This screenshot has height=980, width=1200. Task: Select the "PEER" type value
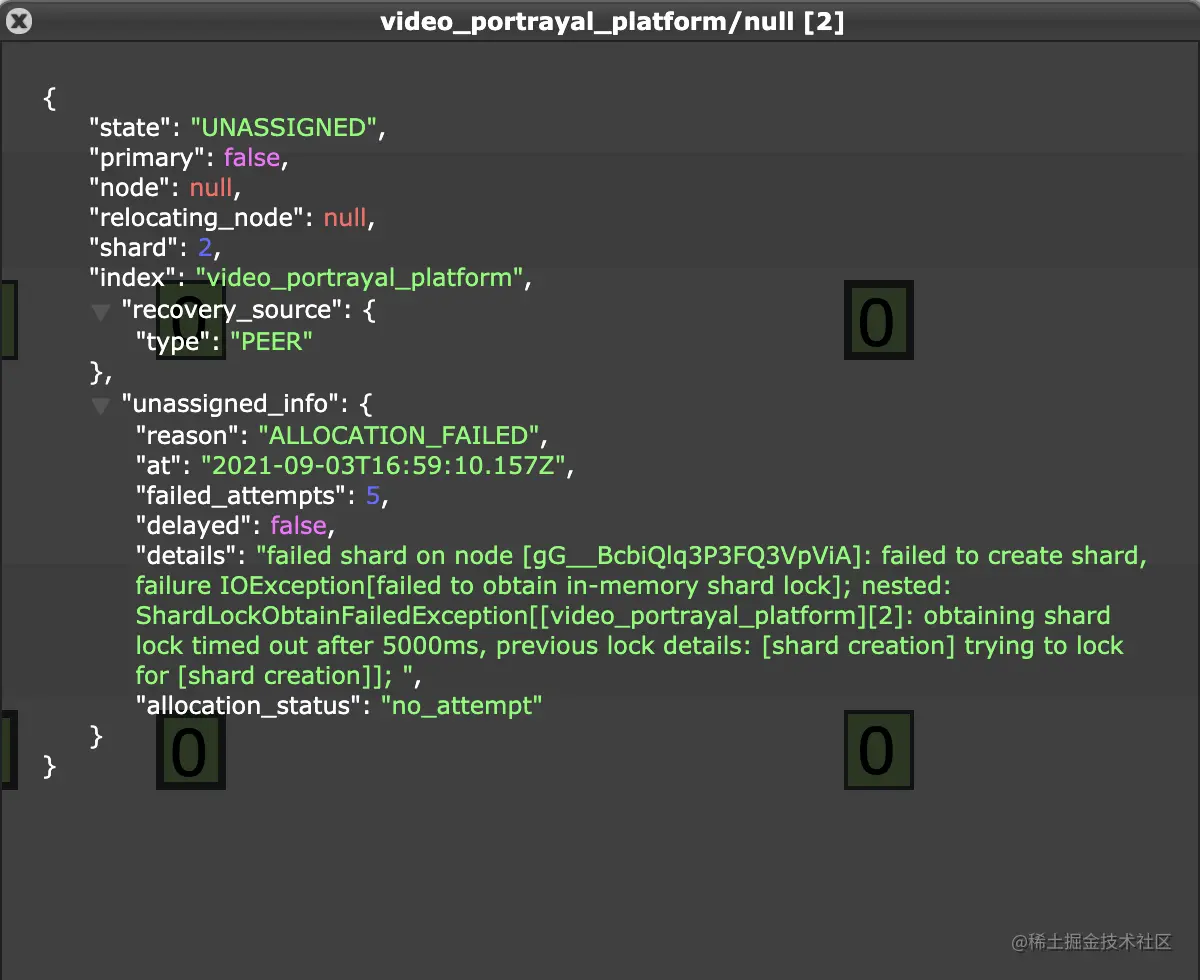(x=271, y=341)
